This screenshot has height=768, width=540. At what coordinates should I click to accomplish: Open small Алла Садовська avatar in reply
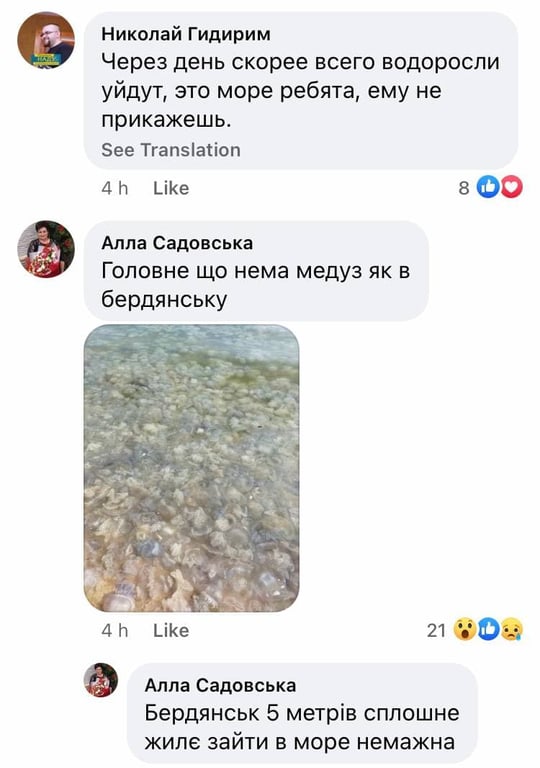[101, 680]
